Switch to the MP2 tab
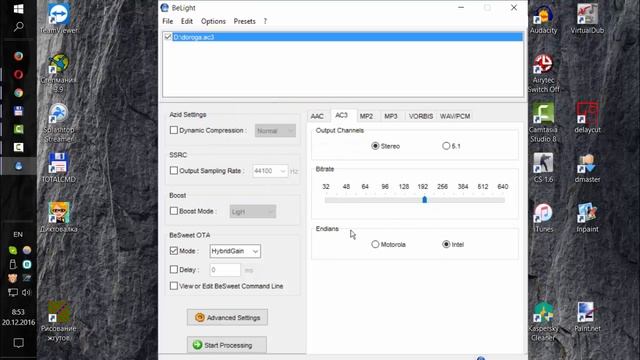This screenshot has width=640, height=360. coord(367,116)
